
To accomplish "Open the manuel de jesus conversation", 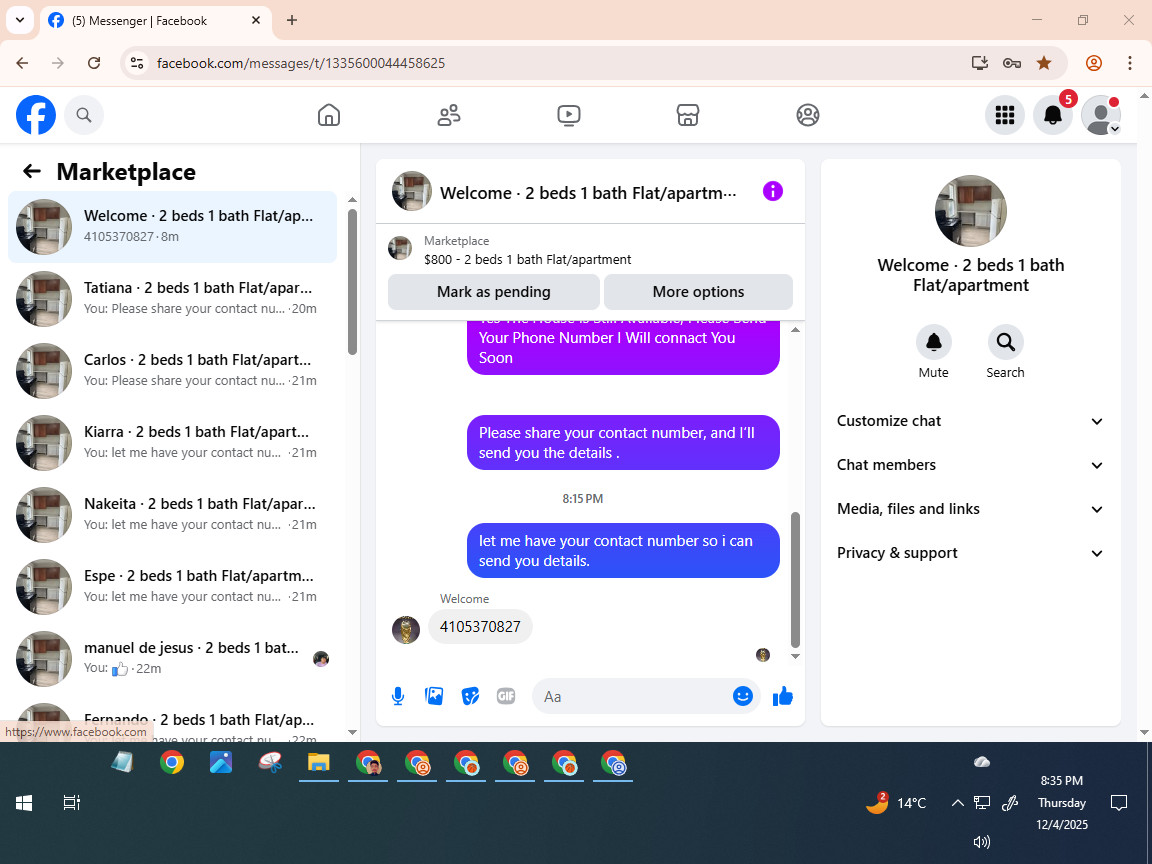I will [173, 659].
